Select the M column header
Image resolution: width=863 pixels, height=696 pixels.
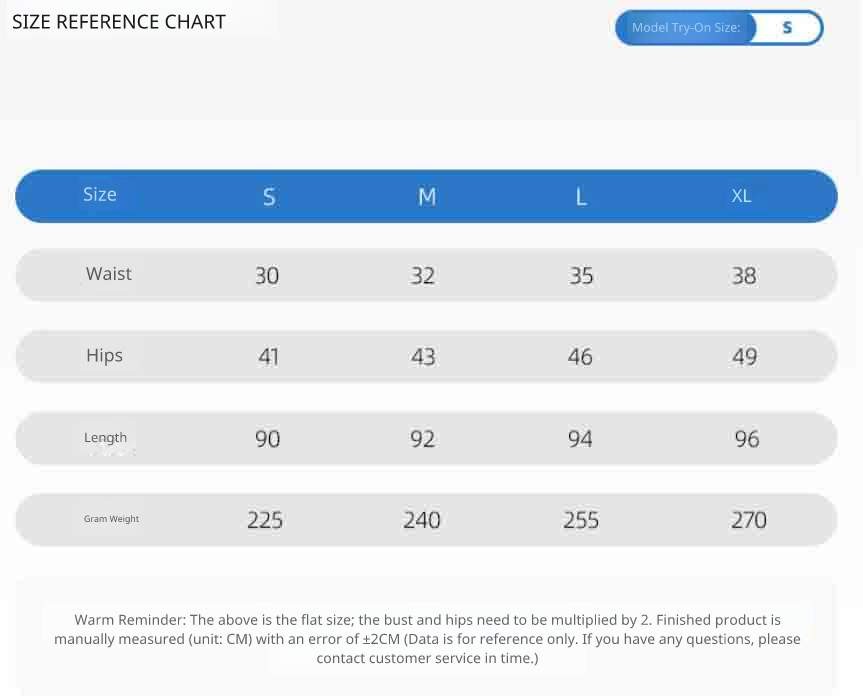pyautogui.click(x=427, y=197)
